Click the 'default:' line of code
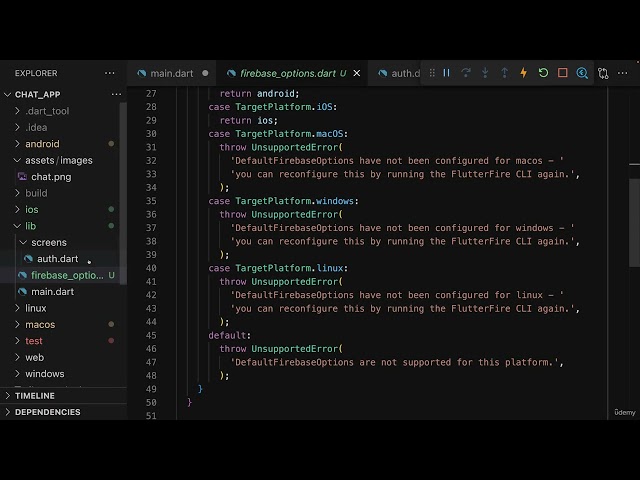This screenshot has width=640, height=480. click(229, 335)
